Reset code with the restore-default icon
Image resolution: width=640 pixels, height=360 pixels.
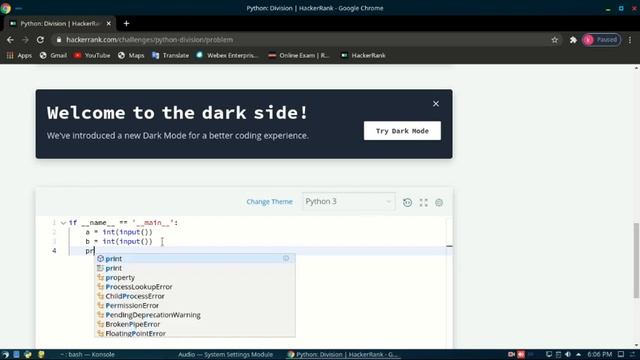coord(407,202)
